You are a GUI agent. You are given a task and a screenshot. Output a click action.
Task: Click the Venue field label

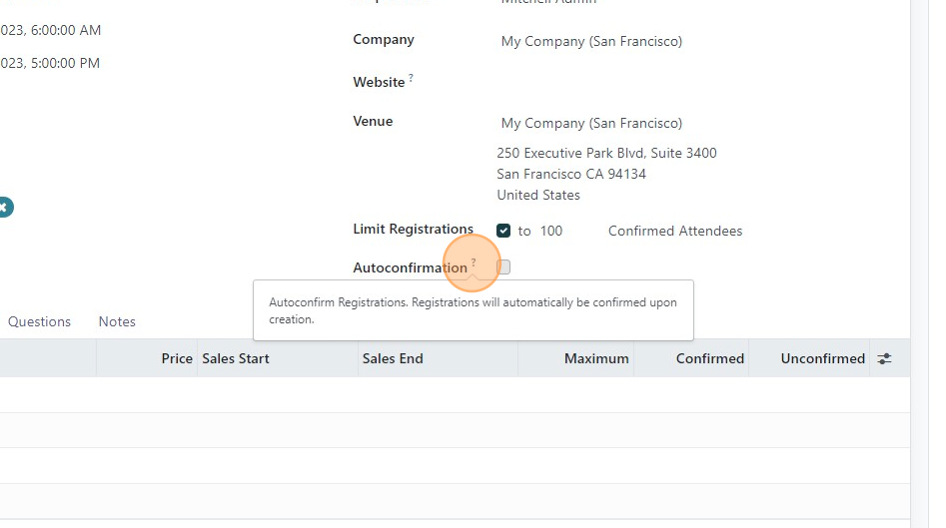click(373, 121)
